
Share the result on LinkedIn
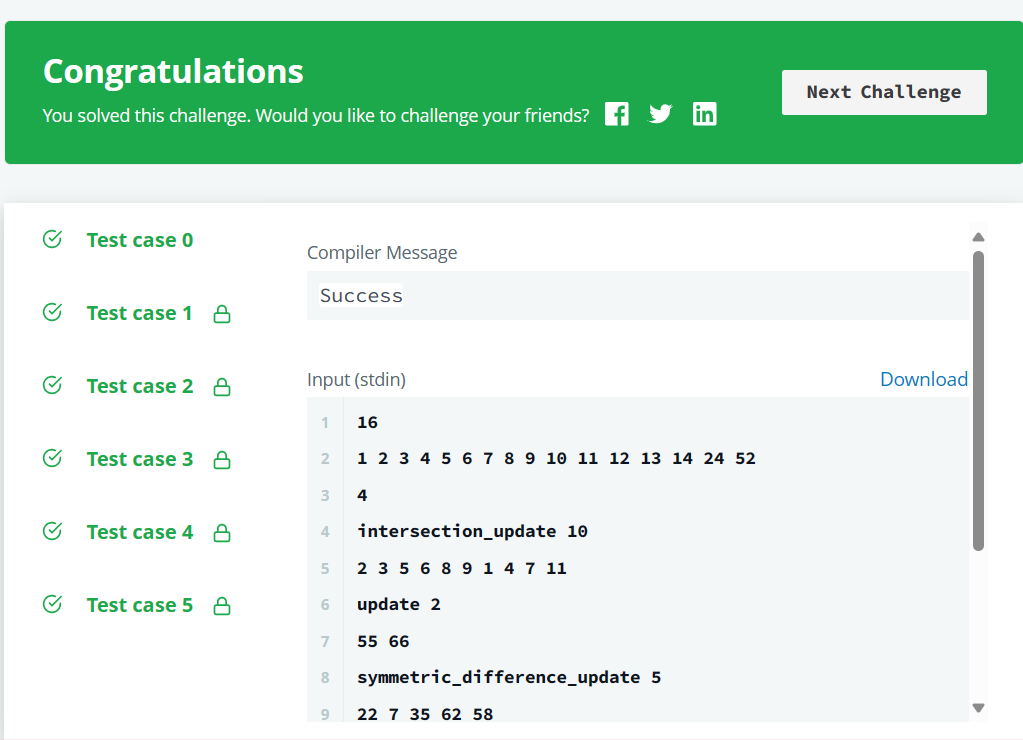pos(704,113)
